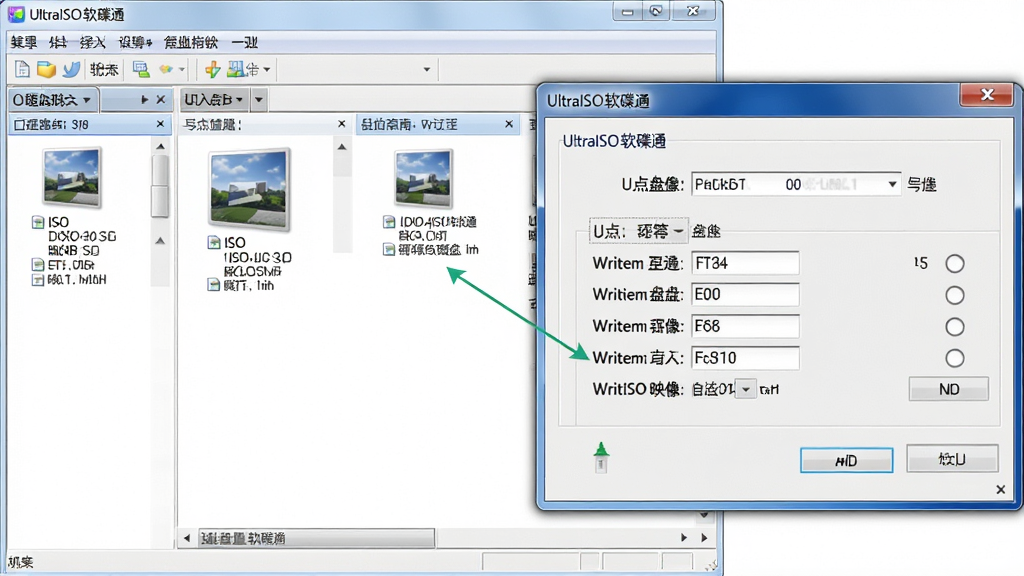Image resolution: width=1024 pixels, height=576 pixels.
Task: Open the fourth menu in the menu bar
Action: (135, 42)
